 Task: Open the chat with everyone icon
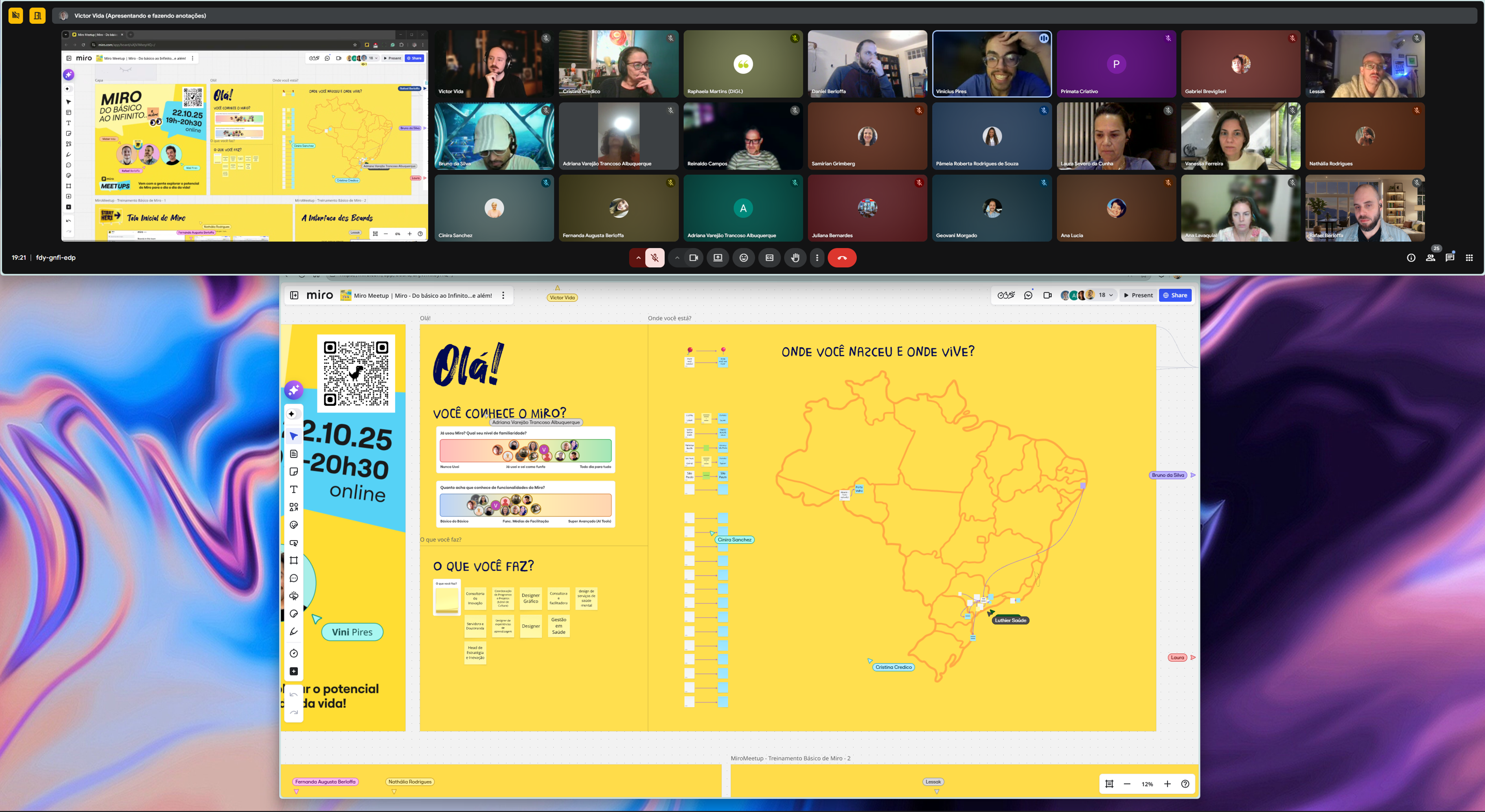click(x=1450, y=257)
